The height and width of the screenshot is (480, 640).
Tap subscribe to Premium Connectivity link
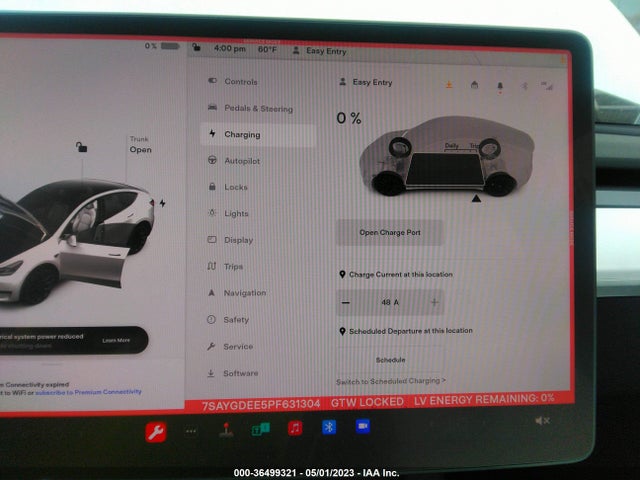point(88,392)
